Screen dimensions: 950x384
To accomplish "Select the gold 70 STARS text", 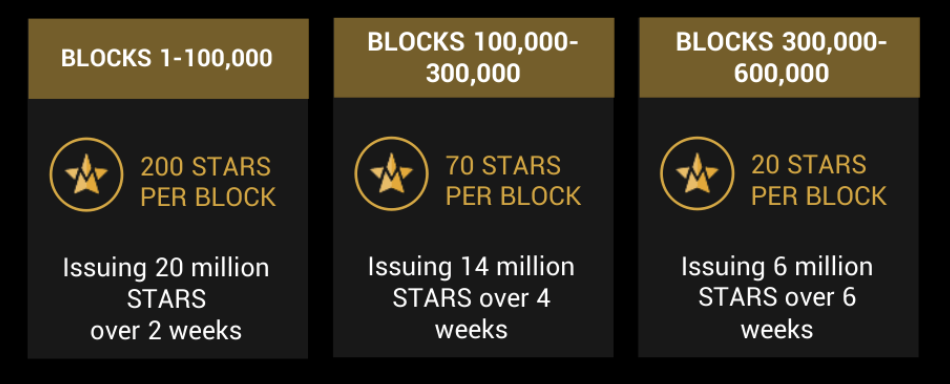I will tap(504, 165).
